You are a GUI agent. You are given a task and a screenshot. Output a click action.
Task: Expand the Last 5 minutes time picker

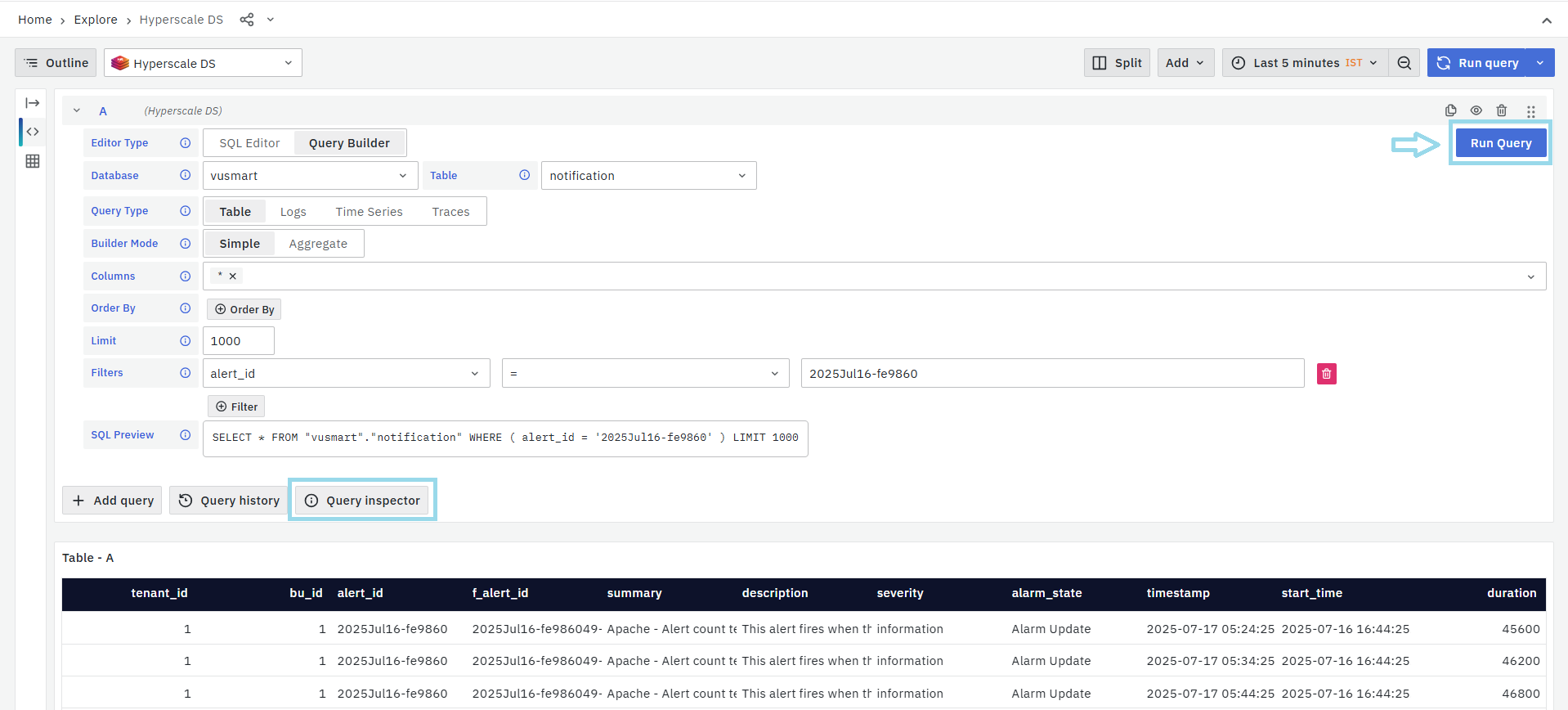coord(1305,63)
